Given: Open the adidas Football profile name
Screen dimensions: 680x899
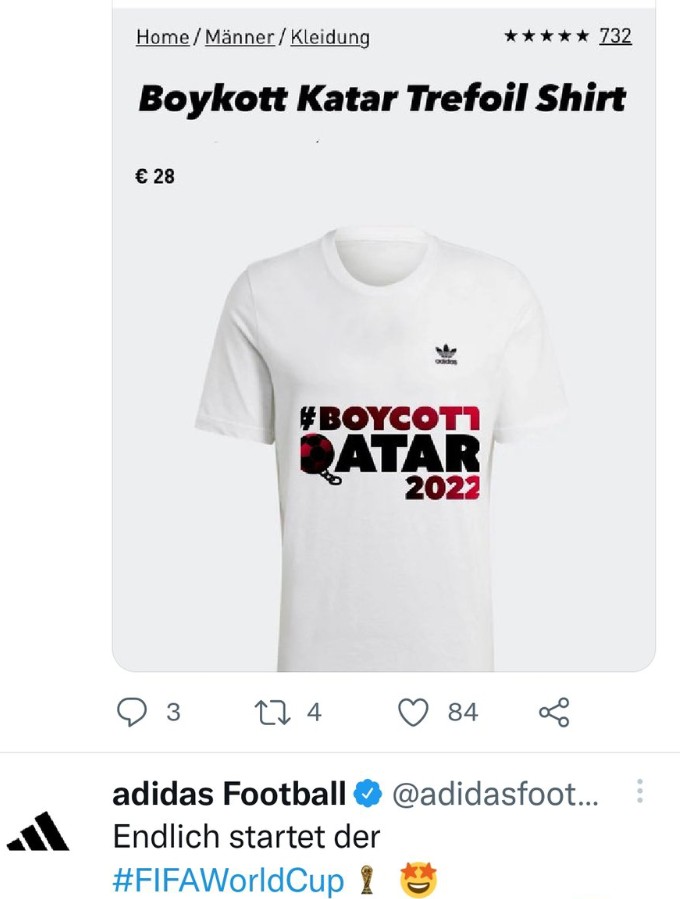Looking at the screenshot, I should (229, 795).
